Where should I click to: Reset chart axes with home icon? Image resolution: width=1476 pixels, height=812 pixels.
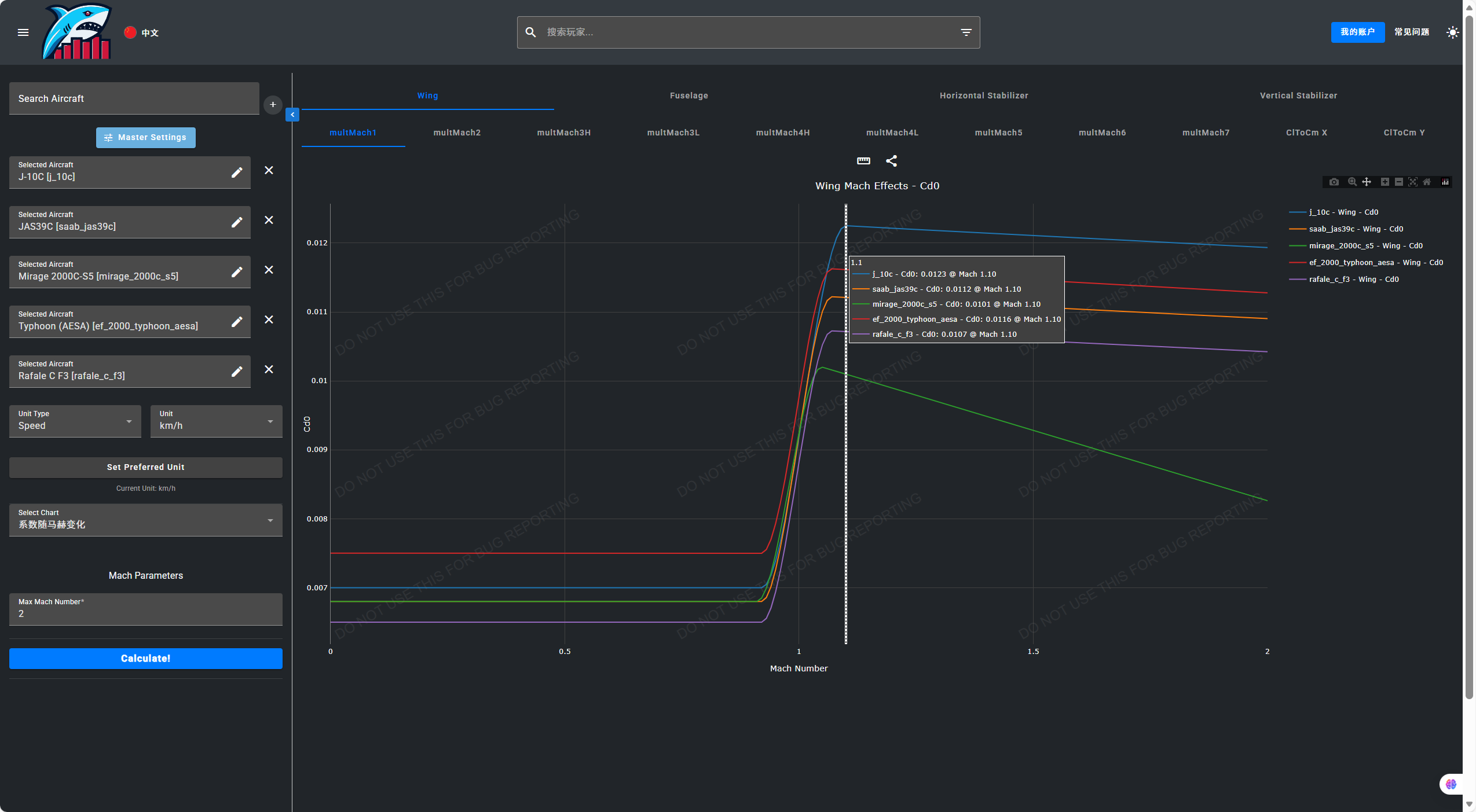click(1427, 182)
